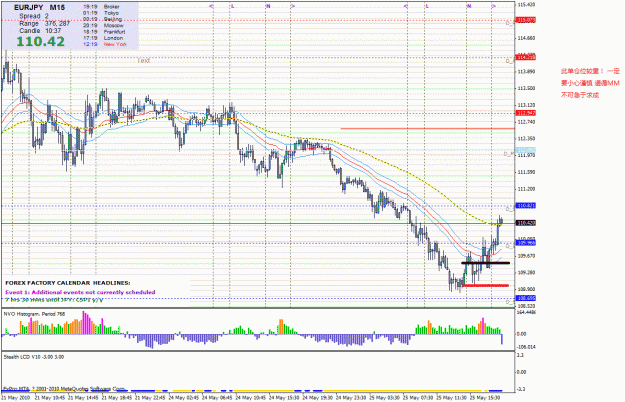Viewport: 625px width, 402px height.
Task: Select the short black horizontal line
Action: click(485, 263)
